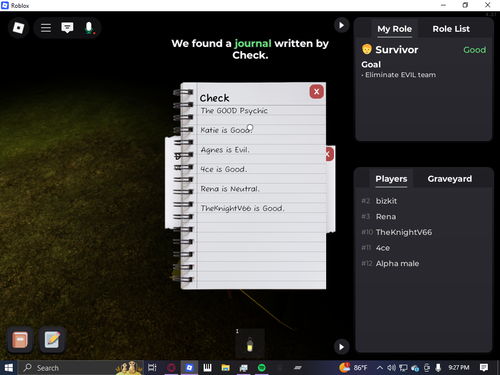Switch to the Graveyard tab
500x375 pixels.
(450, 179)
